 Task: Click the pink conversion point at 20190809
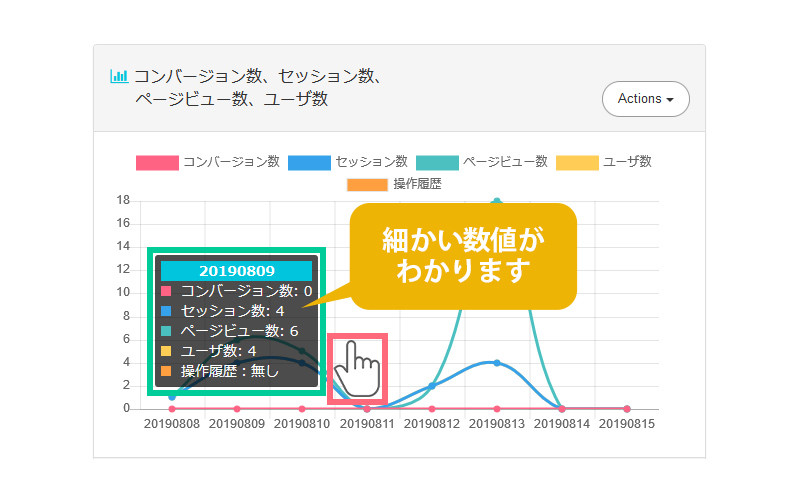pos(237,408)
